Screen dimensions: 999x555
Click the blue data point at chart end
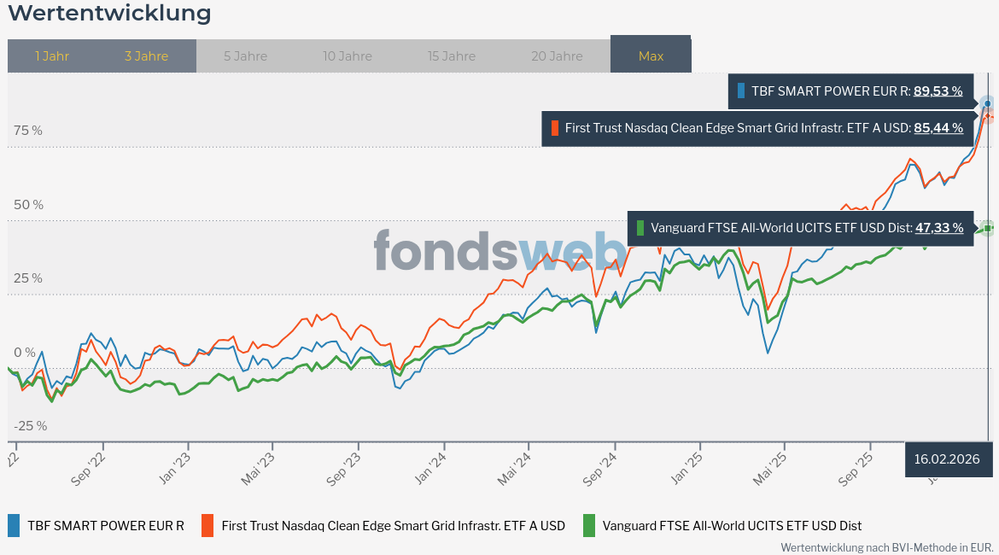988,103
